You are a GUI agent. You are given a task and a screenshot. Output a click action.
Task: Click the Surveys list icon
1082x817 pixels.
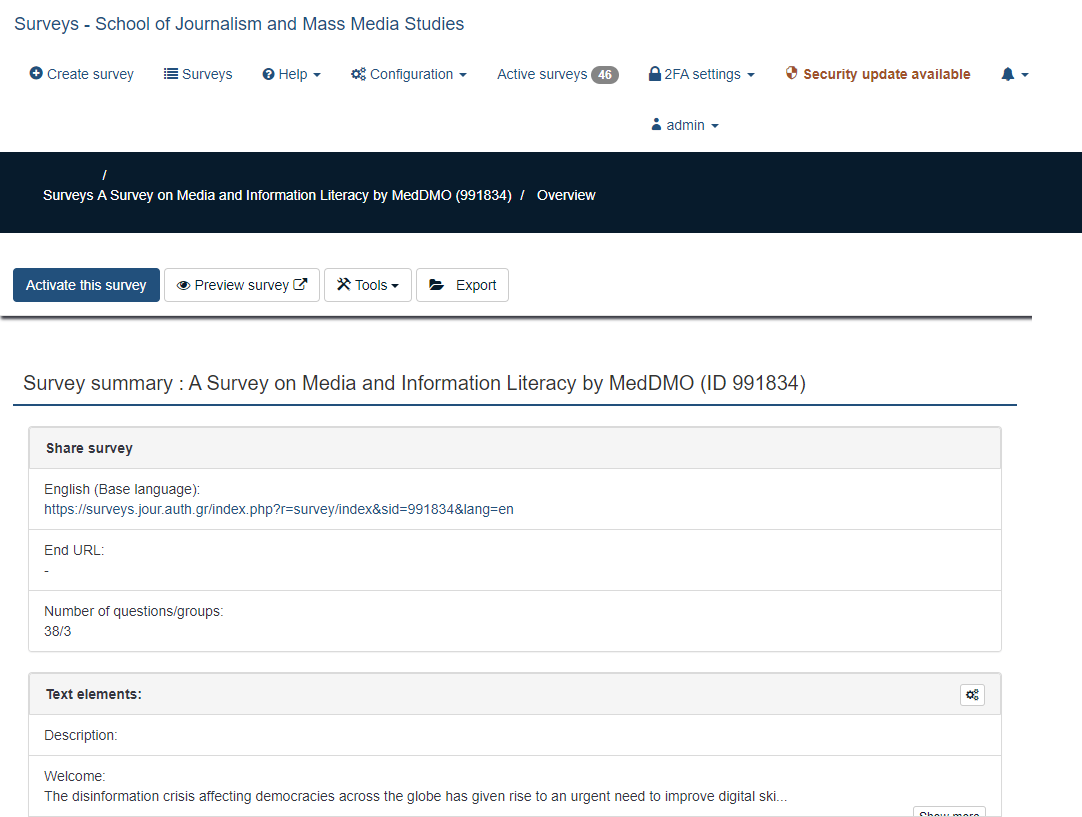click(171, 74)
